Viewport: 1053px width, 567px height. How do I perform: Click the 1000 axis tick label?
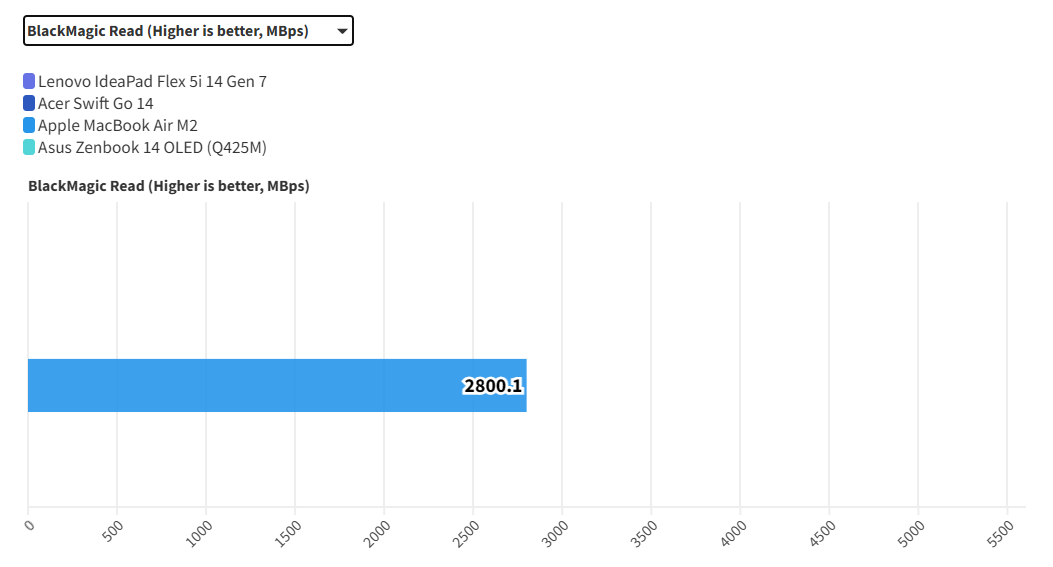[200, 532]
